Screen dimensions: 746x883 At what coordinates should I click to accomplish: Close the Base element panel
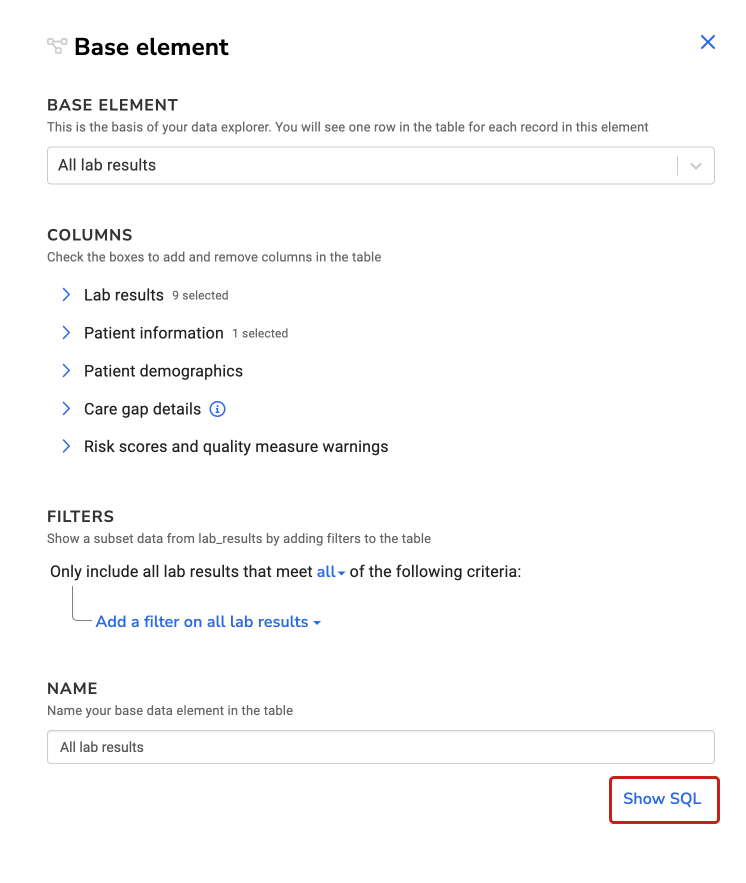[708, 42]
